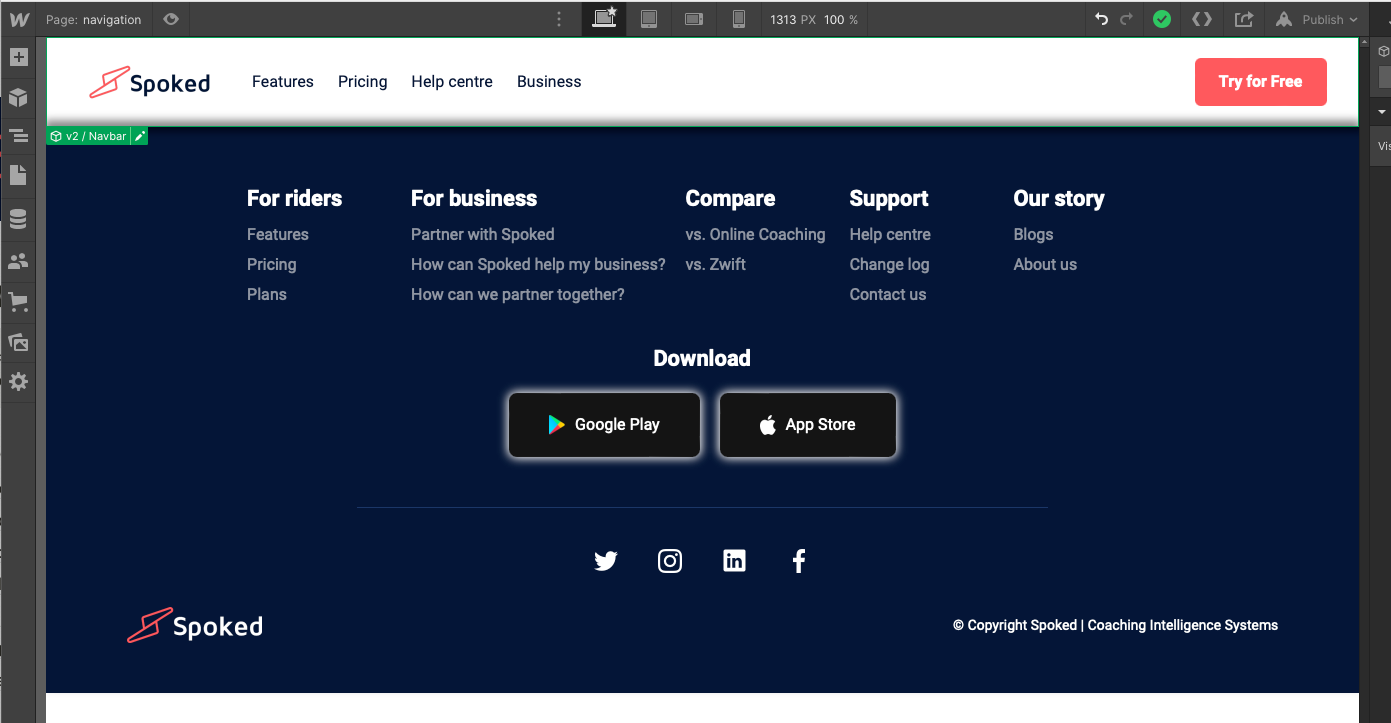Viewport: 1391px width, 723px height.
Task: Click Features under For riders
Action: tap(278, 234)
